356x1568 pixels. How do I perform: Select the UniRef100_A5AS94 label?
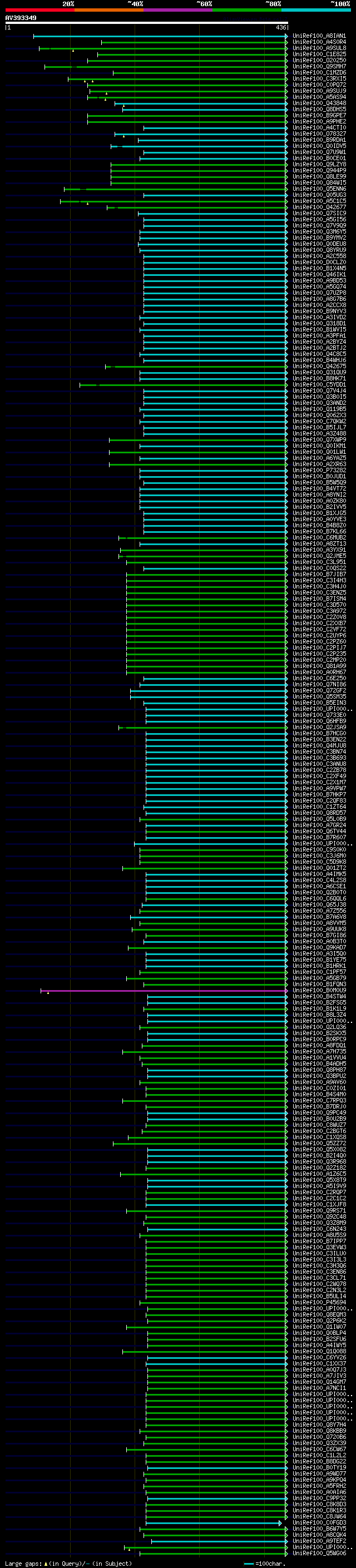319,97
